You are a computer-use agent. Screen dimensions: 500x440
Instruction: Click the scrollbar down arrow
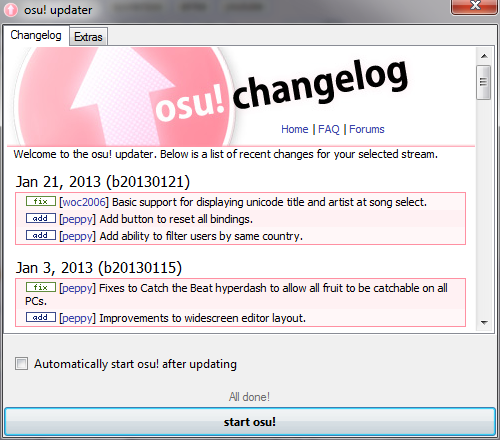[484, 322]
